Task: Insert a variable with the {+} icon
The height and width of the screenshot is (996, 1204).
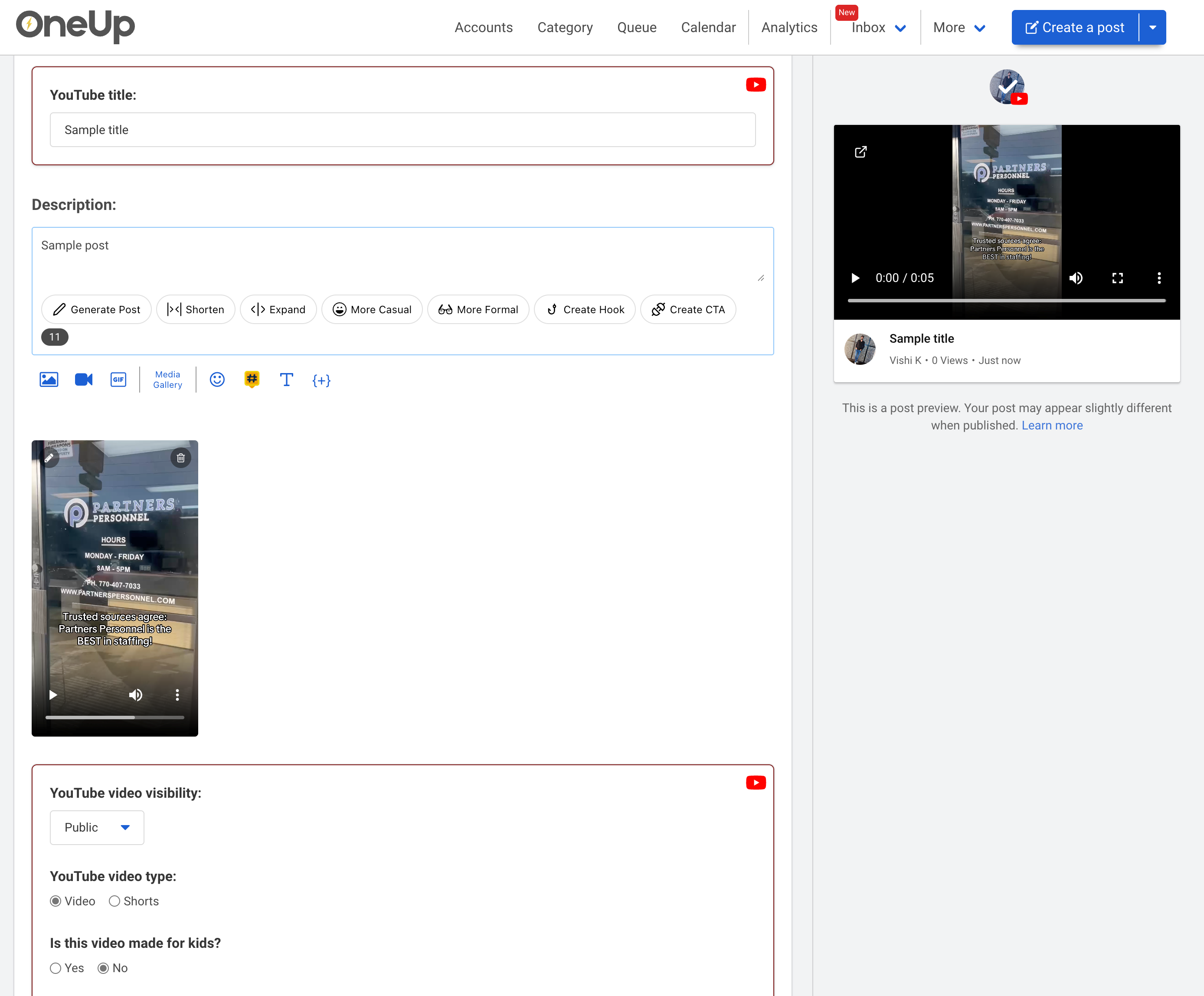Action: tap(322, 380)
